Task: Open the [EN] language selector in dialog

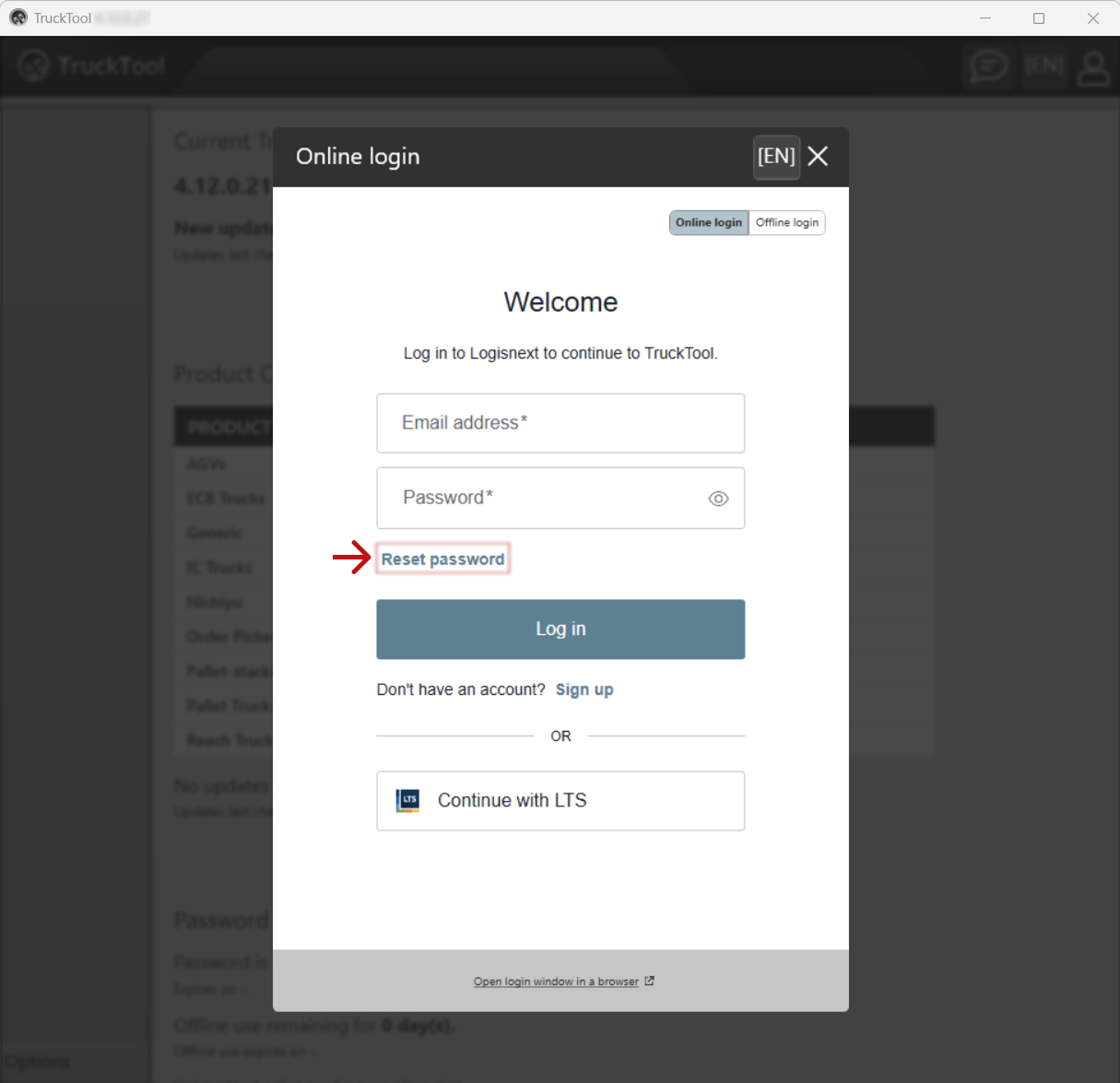Action: [x=776, y=157]
